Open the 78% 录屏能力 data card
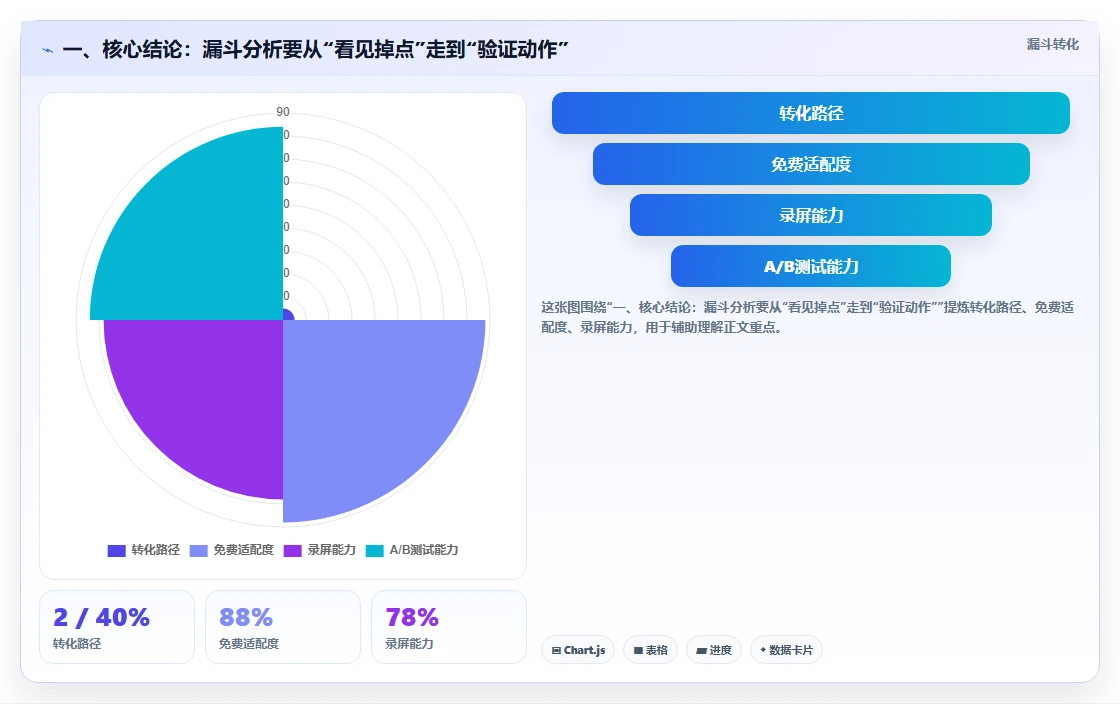1120x704 pixels. pyautogui.click(x=449, y=627)
